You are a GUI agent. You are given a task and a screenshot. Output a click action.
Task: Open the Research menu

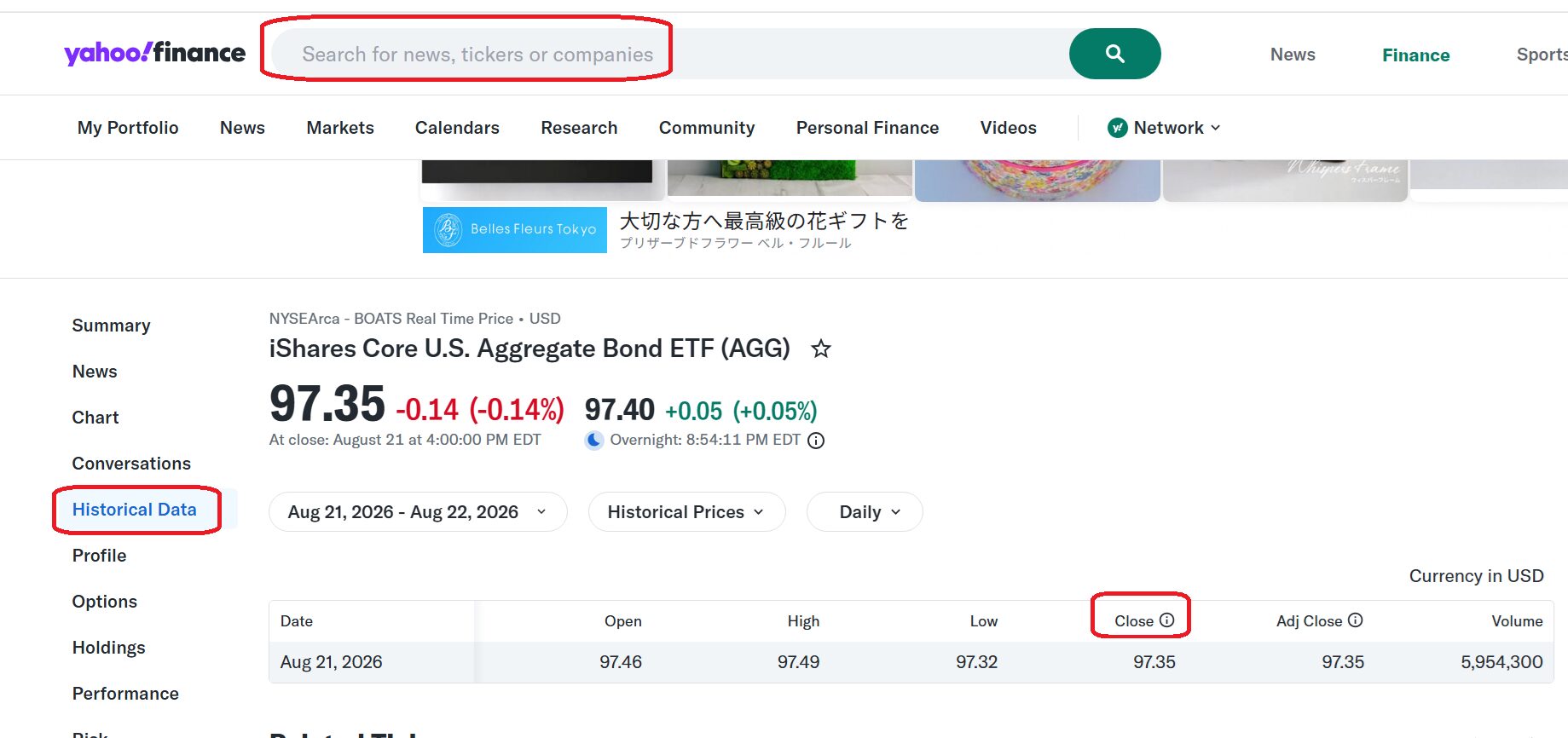pyautogui.click(x=579, y=128)
